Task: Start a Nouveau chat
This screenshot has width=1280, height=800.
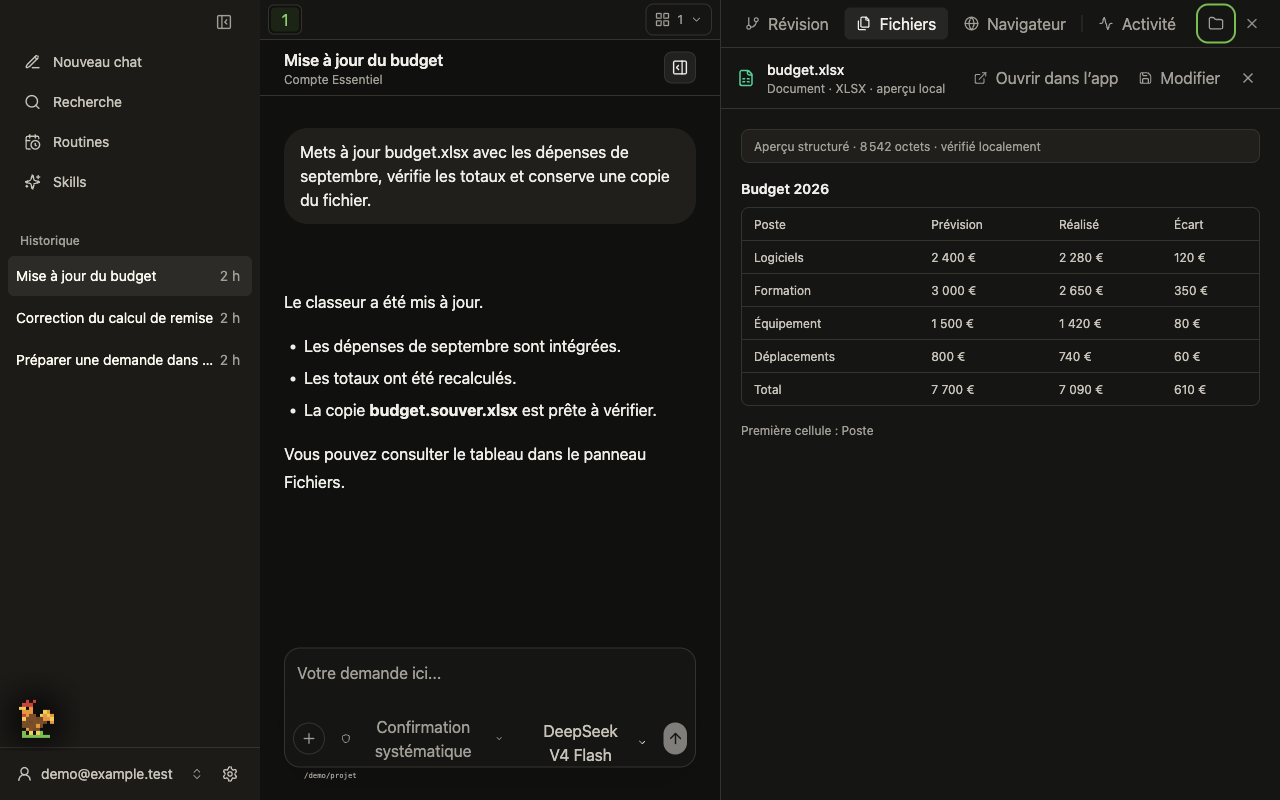Action: coord(130,62)
